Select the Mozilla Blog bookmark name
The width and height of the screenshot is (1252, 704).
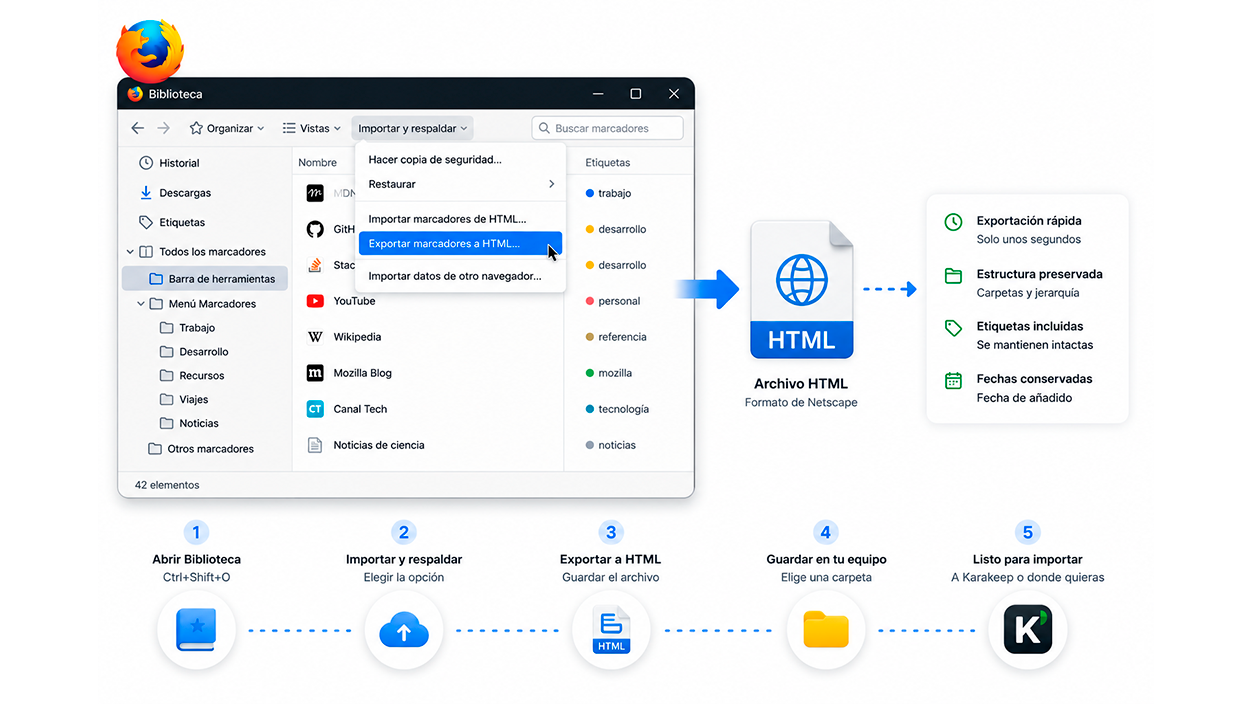(362, 373)
